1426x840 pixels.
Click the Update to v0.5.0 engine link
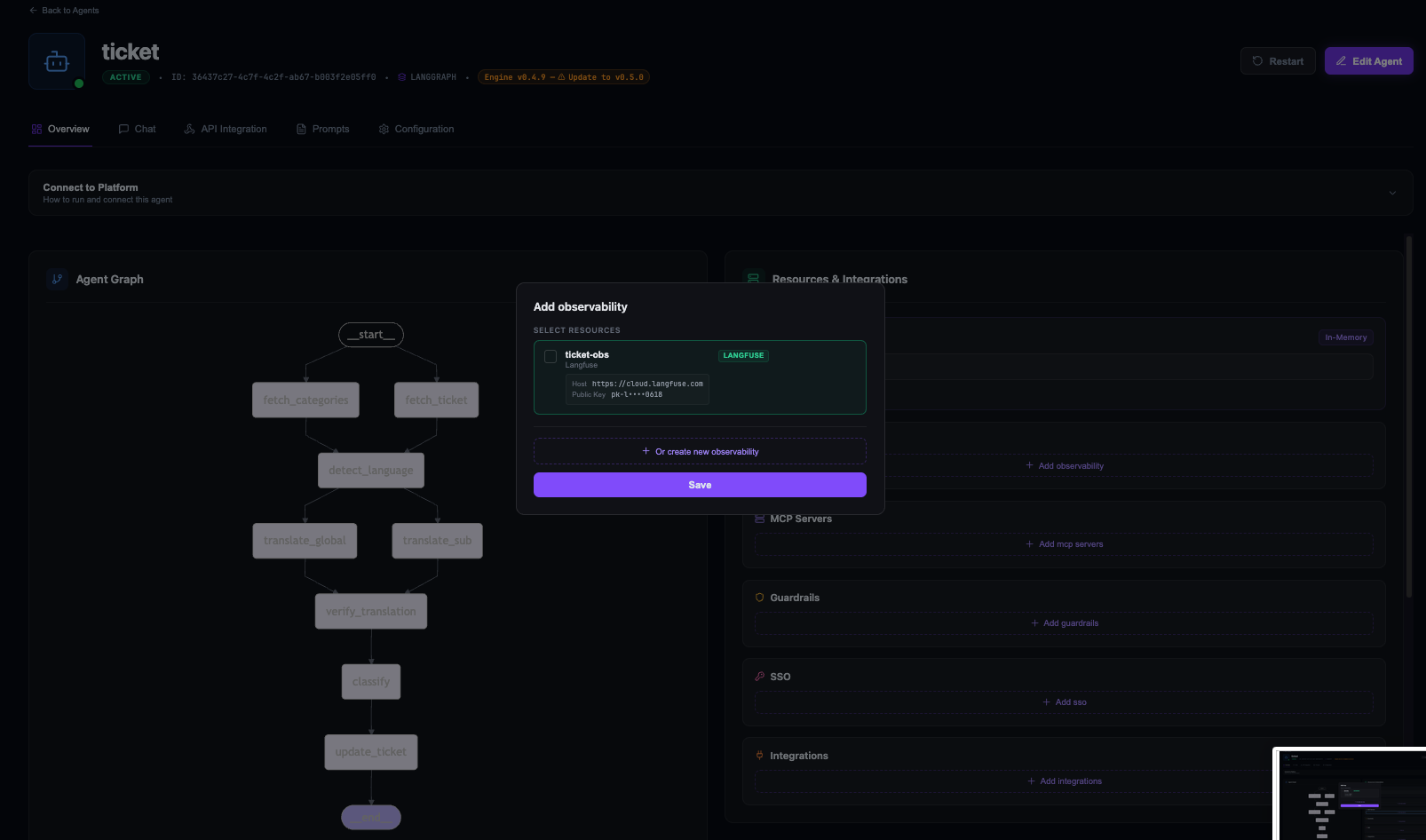pyautogui.click(x=602, y=77)
